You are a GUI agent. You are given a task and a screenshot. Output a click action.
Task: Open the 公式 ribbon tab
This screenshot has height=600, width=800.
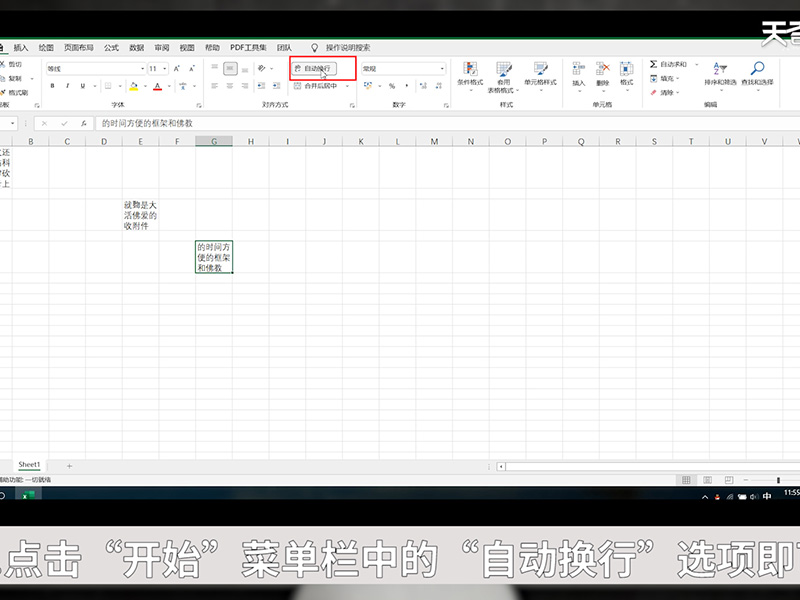coord(111,48)
